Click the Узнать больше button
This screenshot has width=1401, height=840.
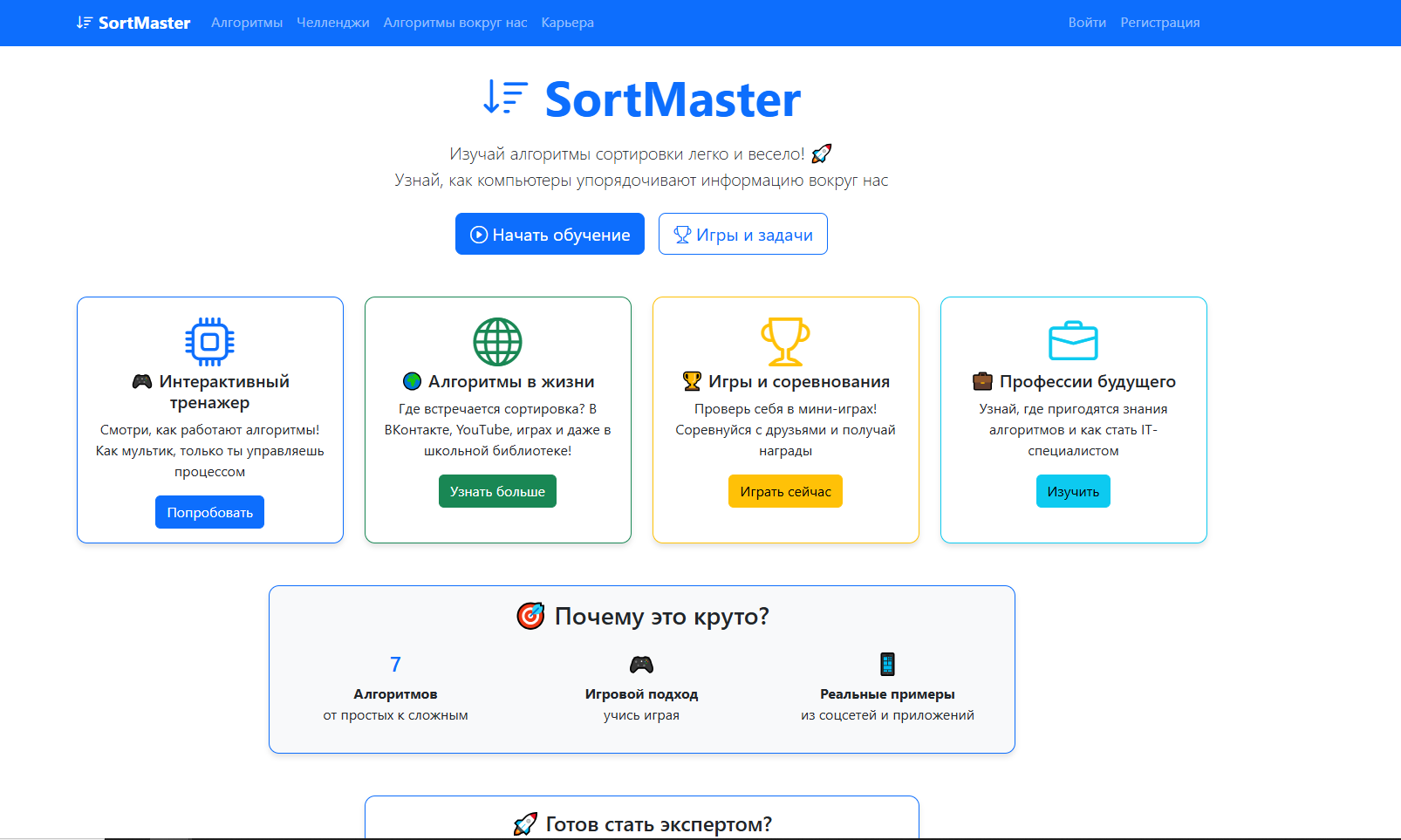497,491
